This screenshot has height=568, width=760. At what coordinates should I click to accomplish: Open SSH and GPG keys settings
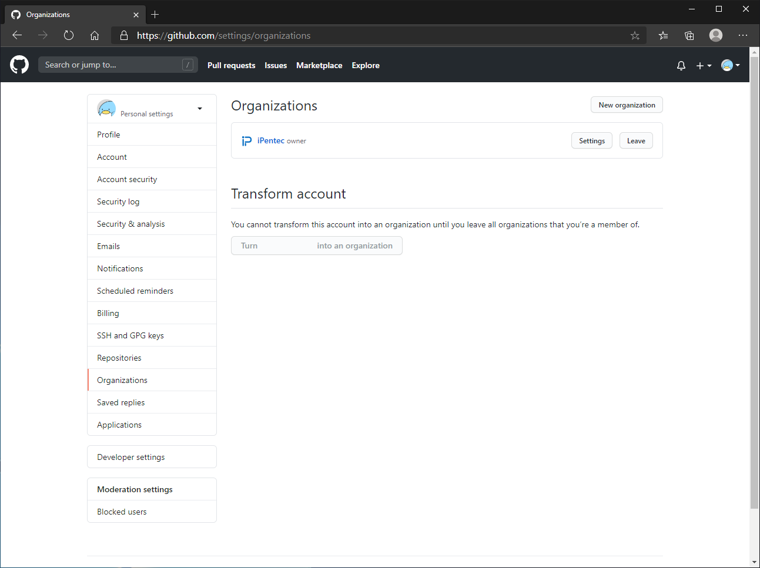coord(152,335)
